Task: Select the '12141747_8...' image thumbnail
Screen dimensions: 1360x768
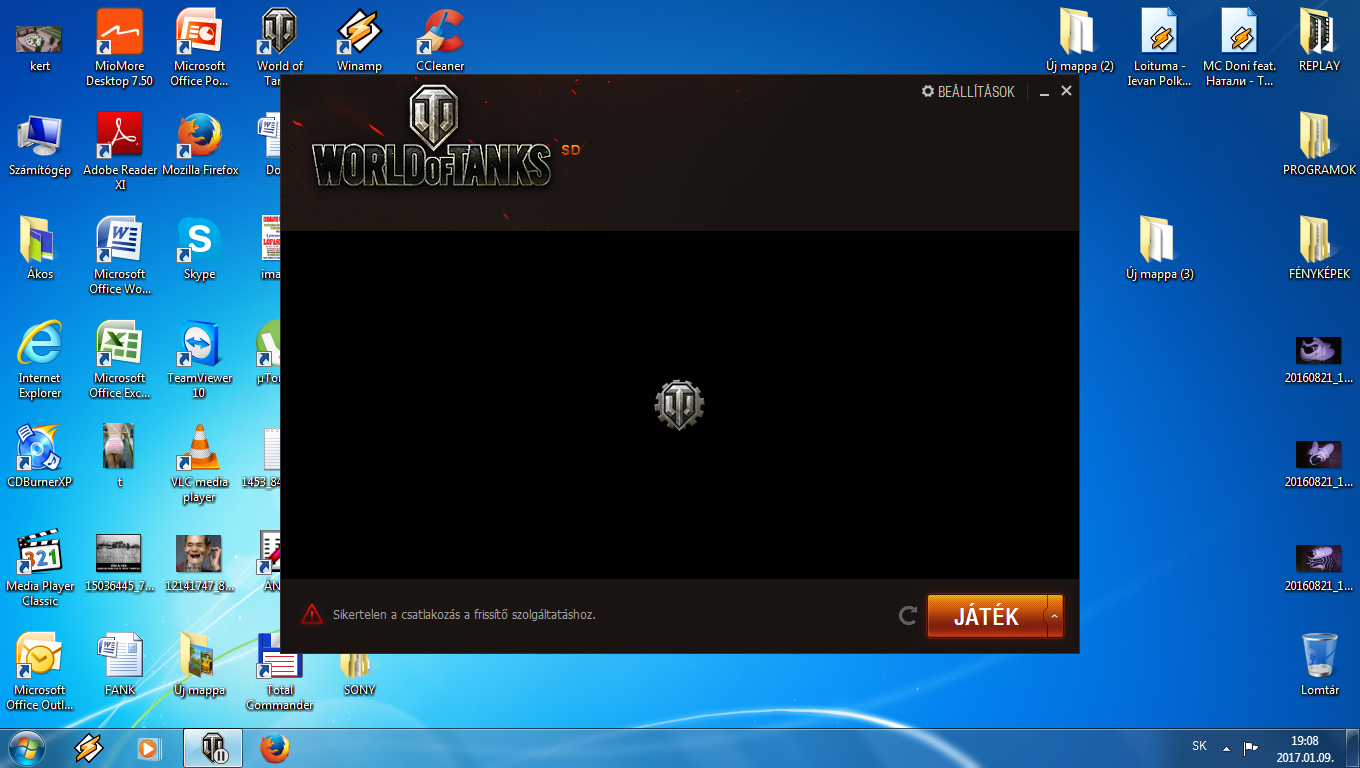Action: [199, 562]
